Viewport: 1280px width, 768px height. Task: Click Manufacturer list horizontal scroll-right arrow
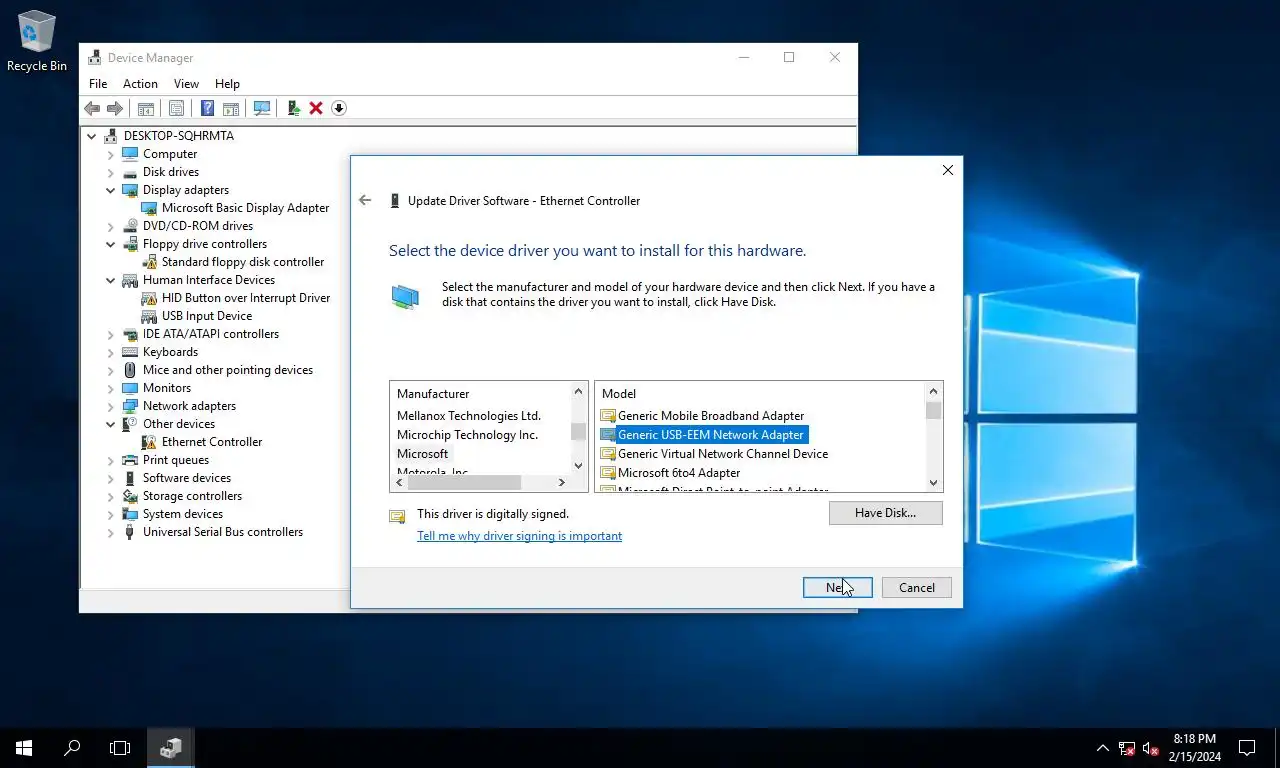(x=562, y=482)
